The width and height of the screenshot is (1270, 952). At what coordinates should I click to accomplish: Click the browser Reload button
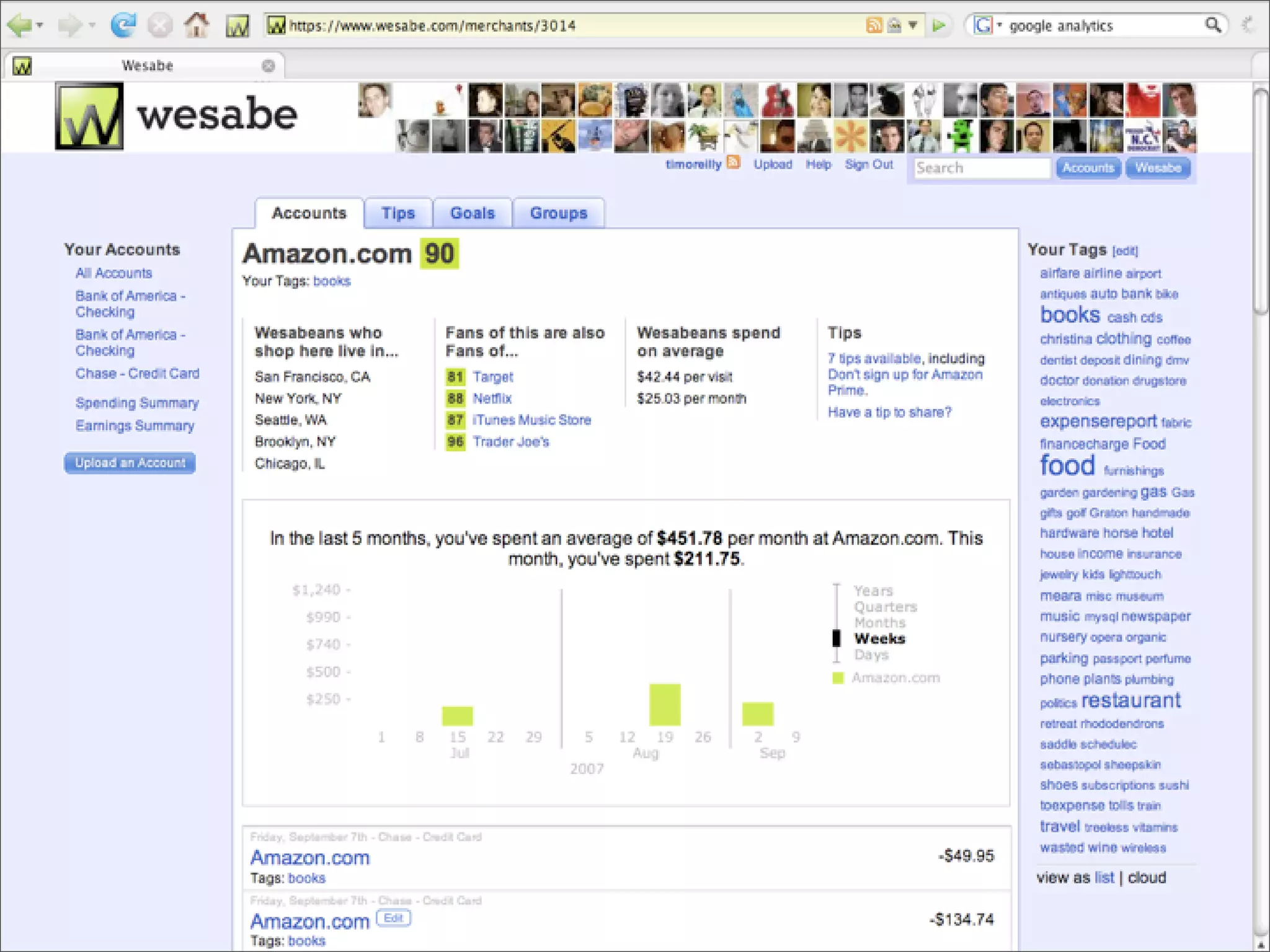pos(123,25)
